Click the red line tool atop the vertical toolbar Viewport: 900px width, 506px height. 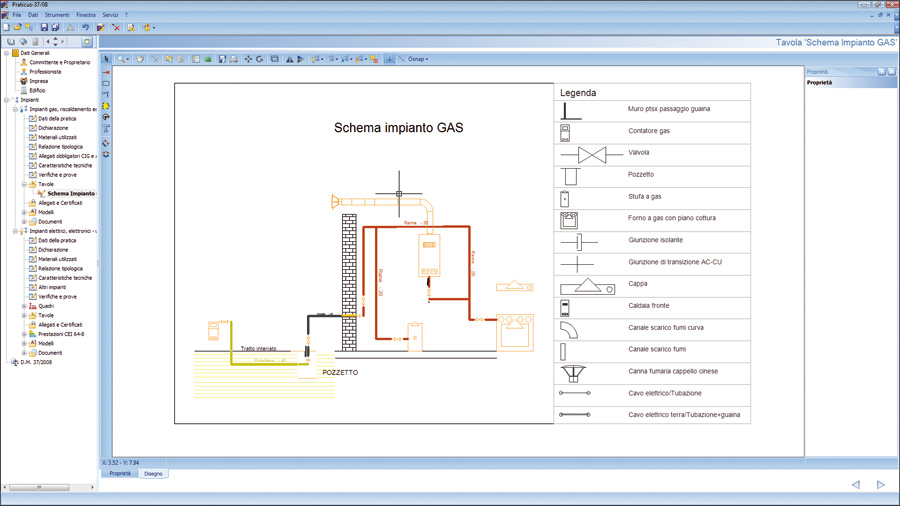coord(106,72)
